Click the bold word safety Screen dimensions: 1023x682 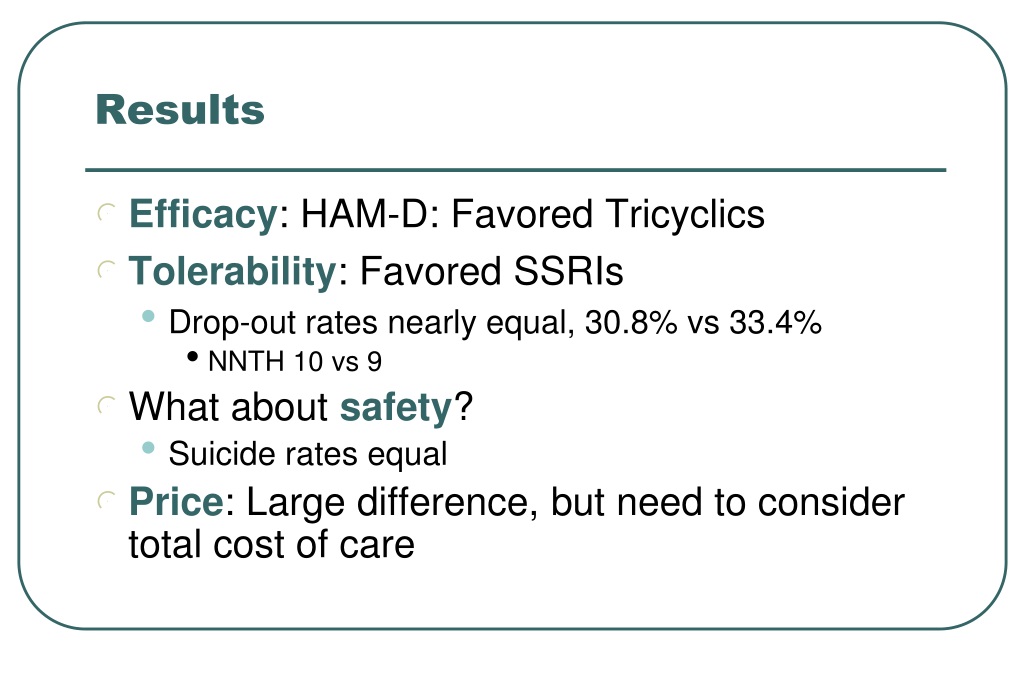[396, 407]
